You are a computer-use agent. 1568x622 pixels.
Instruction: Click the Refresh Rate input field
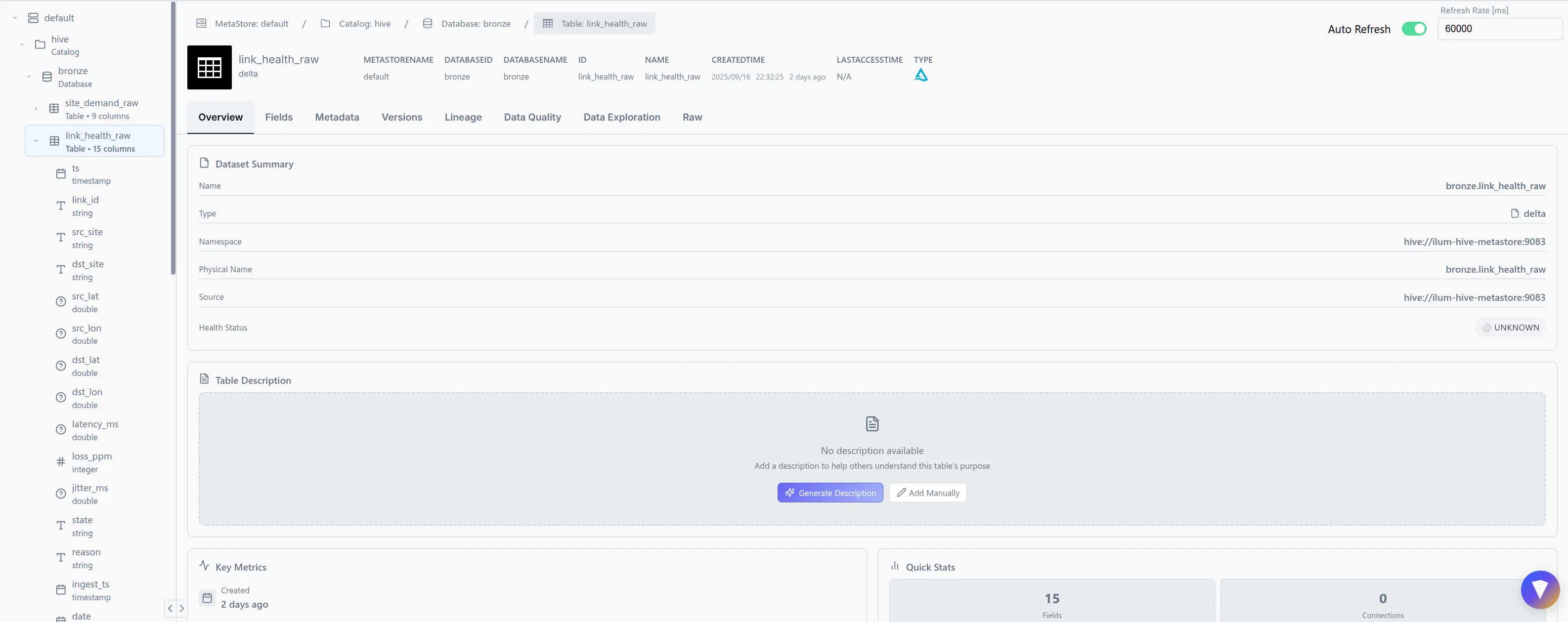coord(1500,29)
